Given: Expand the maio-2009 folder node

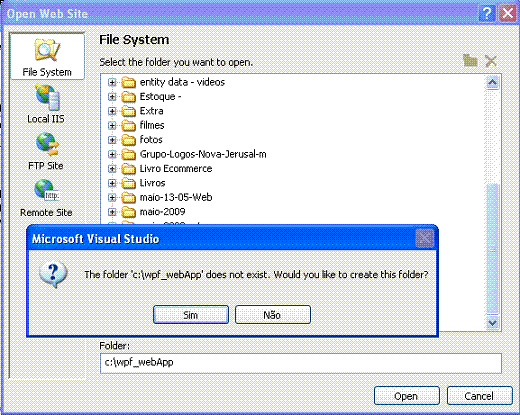Looking at the screenshot, I should [x=112, y=212].
